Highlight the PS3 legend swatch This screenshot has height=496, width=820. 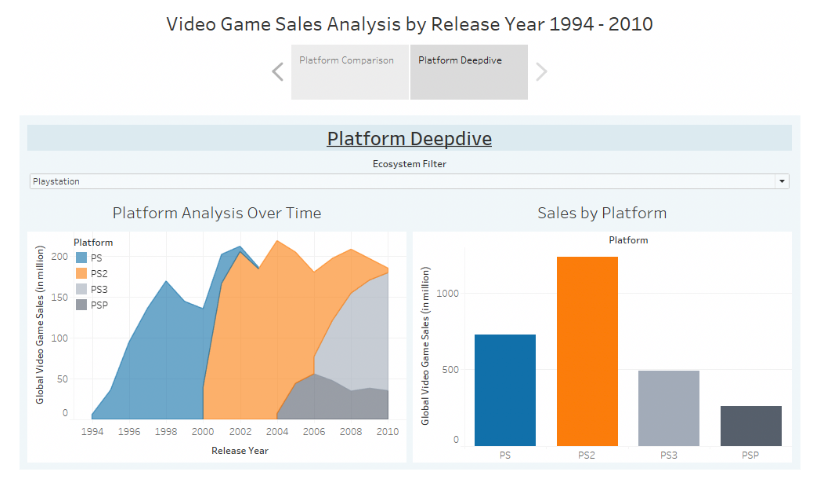(x=82, y=289)
